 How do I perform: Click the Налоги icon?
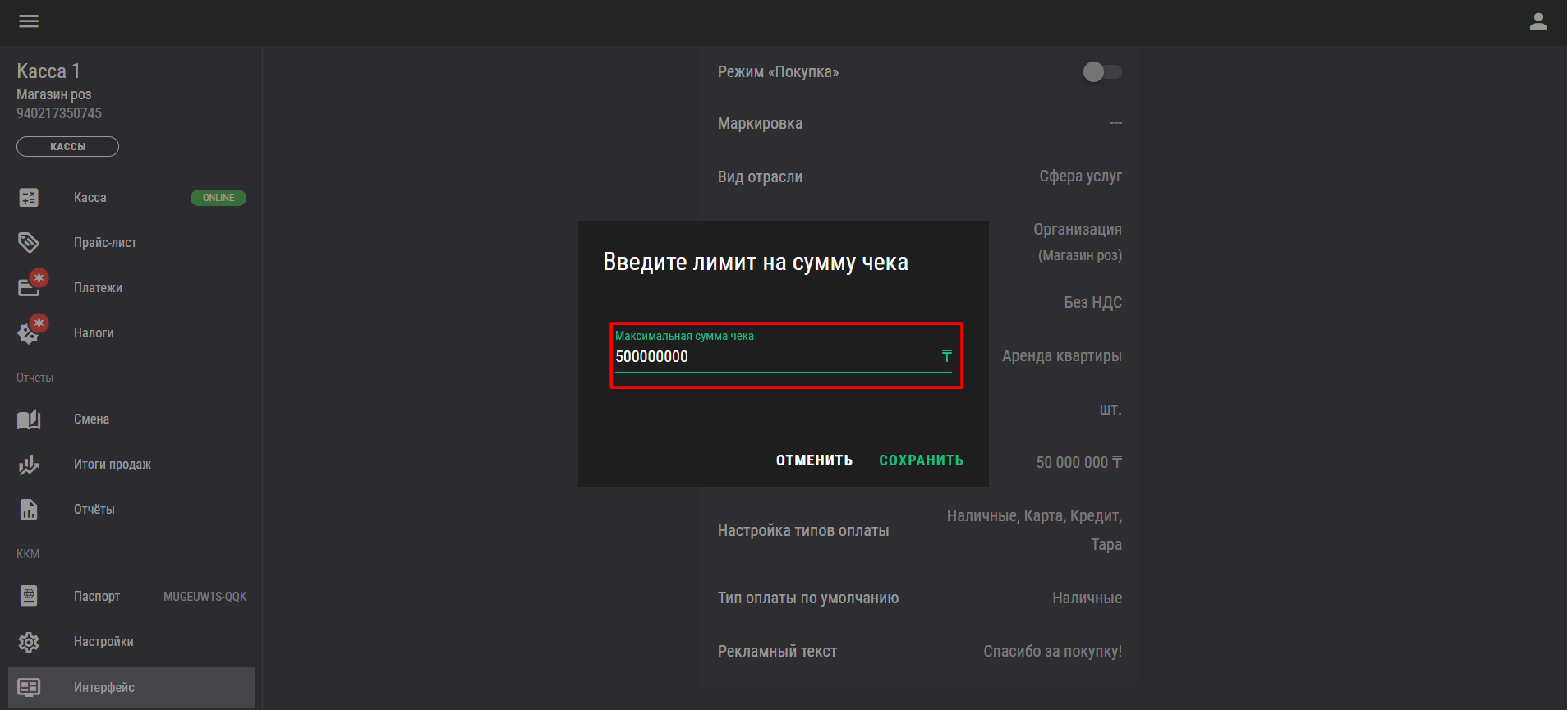(29, 333)
